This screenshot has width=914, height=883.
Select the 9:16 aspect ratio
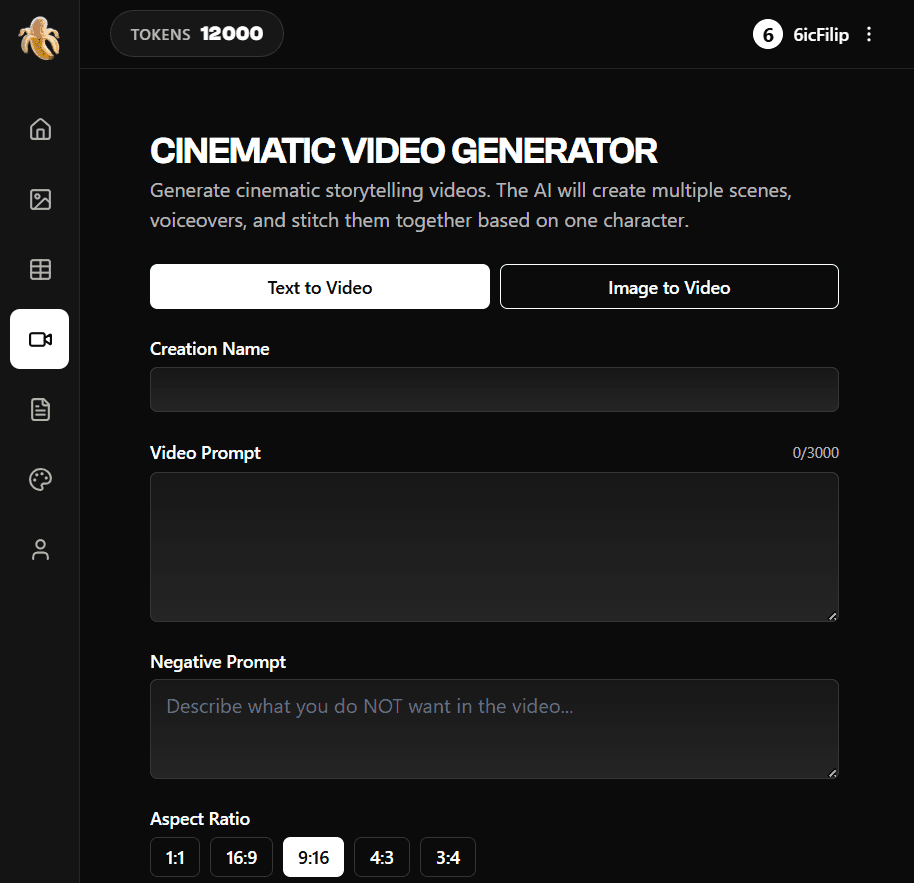tap(313, 857)
